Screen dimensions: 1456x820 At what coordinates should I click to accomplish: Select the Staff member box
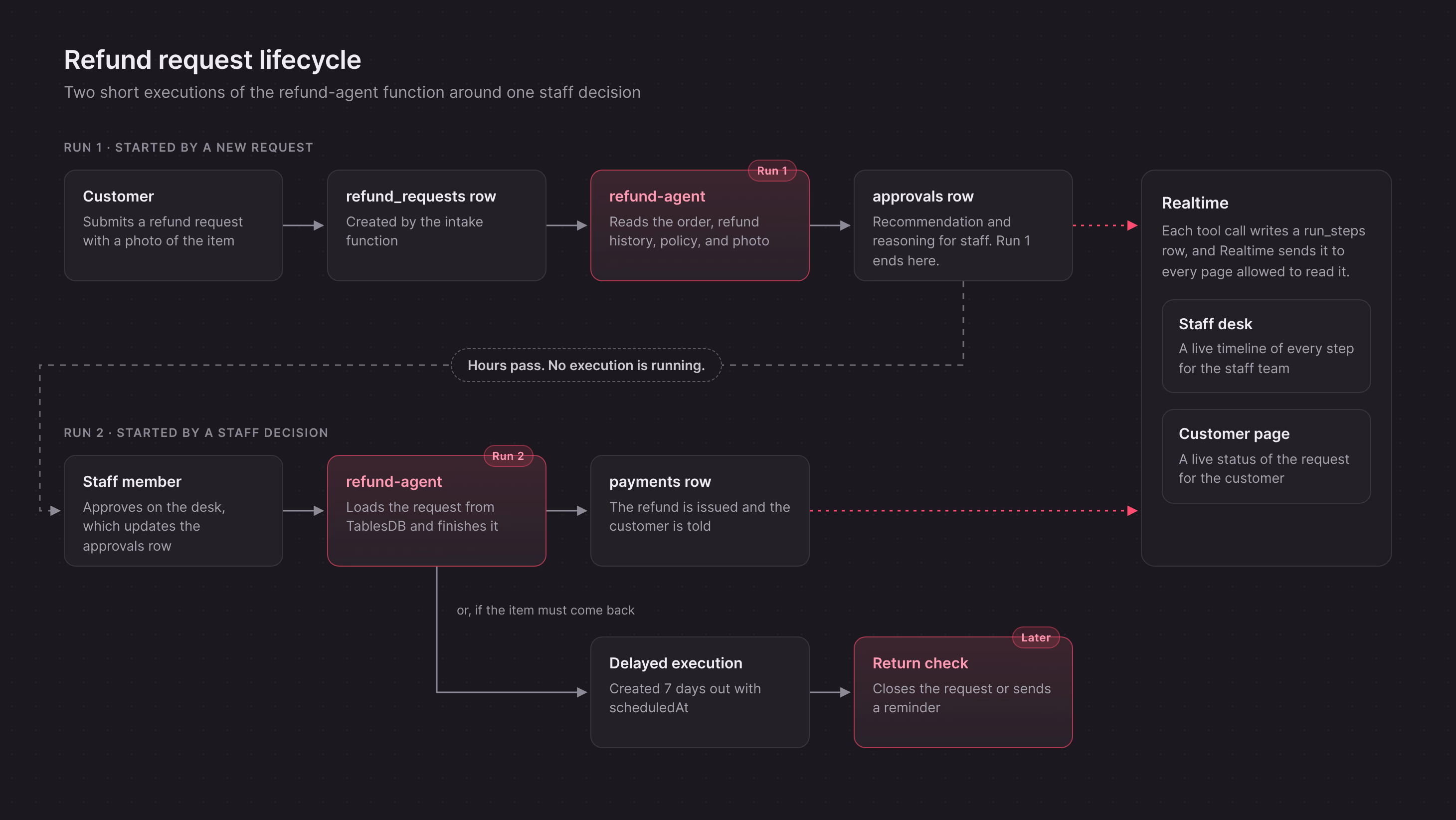tap(173, 511)
